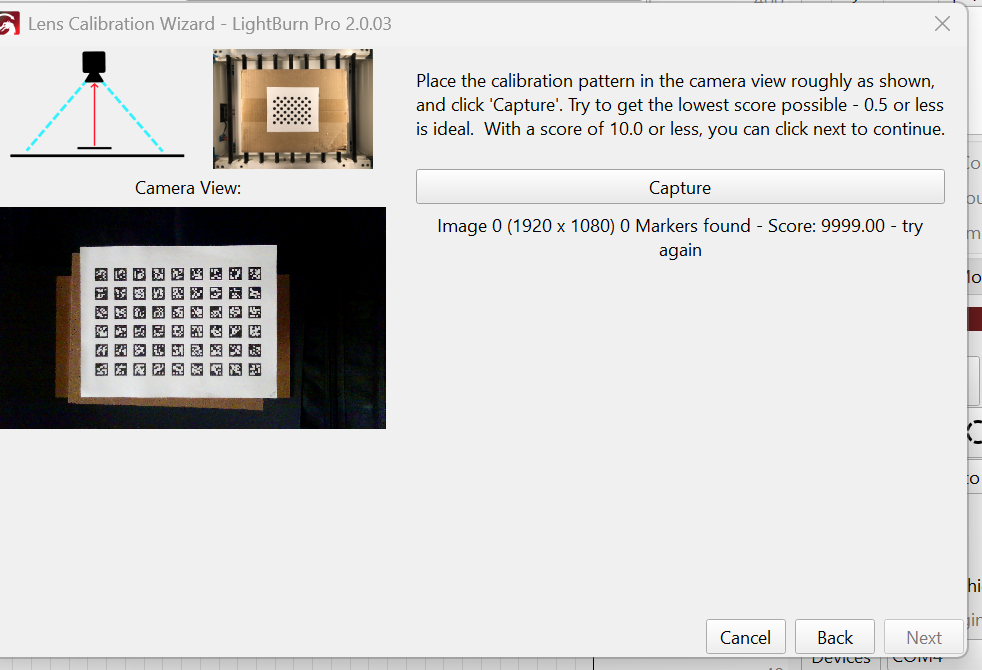The width and height of the screenshot is (982, 670).
Task: Click the black camera icon in diagram
Action: (x=95, y=67)
